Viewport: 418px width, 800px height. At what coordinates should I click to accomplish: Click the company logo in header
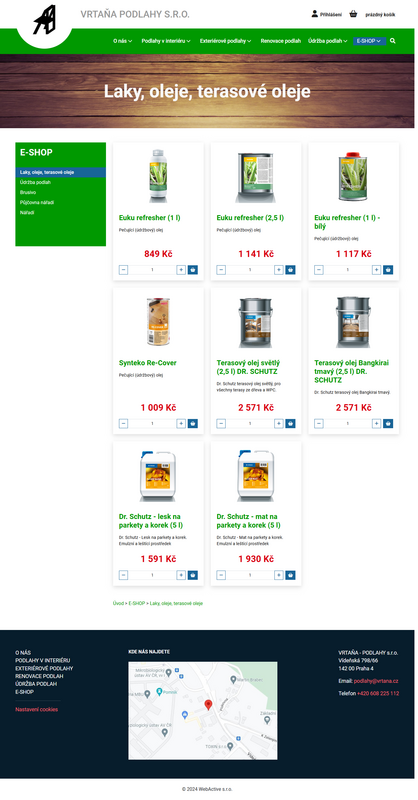(x=44, y=20)
